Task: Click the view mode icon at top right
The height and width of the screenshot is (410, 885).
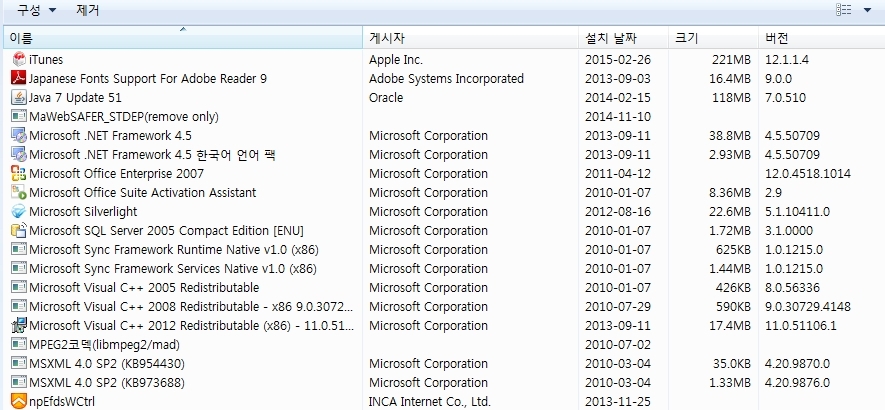Action: (844, 10)
